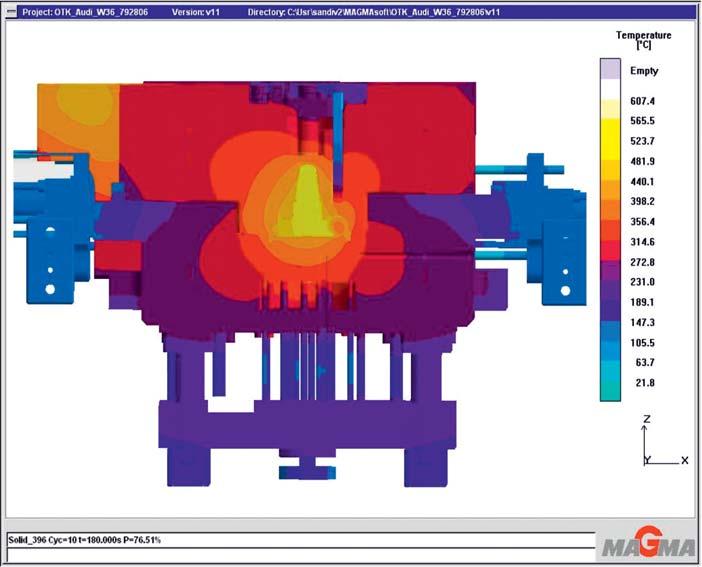Image resolution: width=702 pixels, height=567 pixels.
Task: Click the 607.4 legend value
Action: tap(642, 101)
